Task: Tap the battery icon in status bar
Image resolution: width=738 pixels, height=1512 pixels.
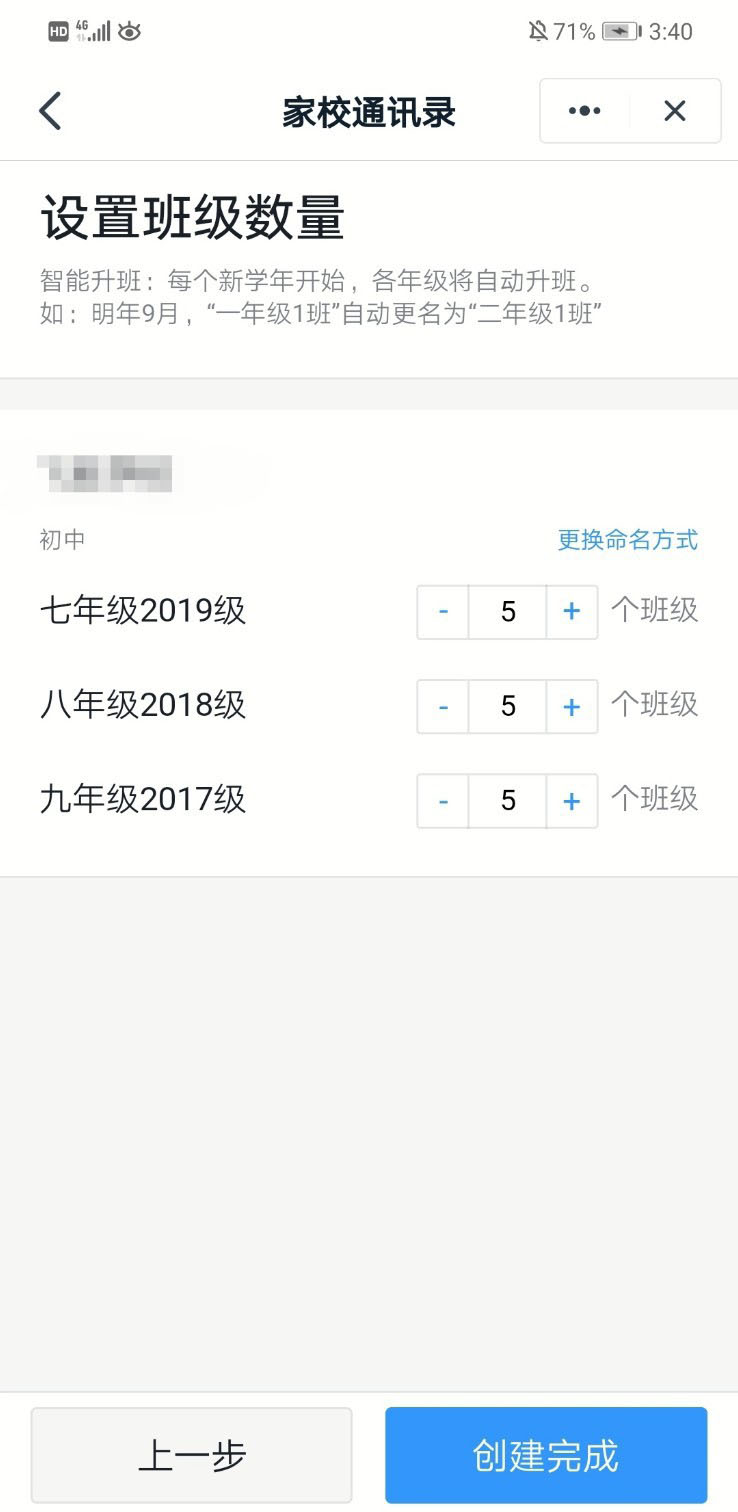Action: [x=621, y=32]
